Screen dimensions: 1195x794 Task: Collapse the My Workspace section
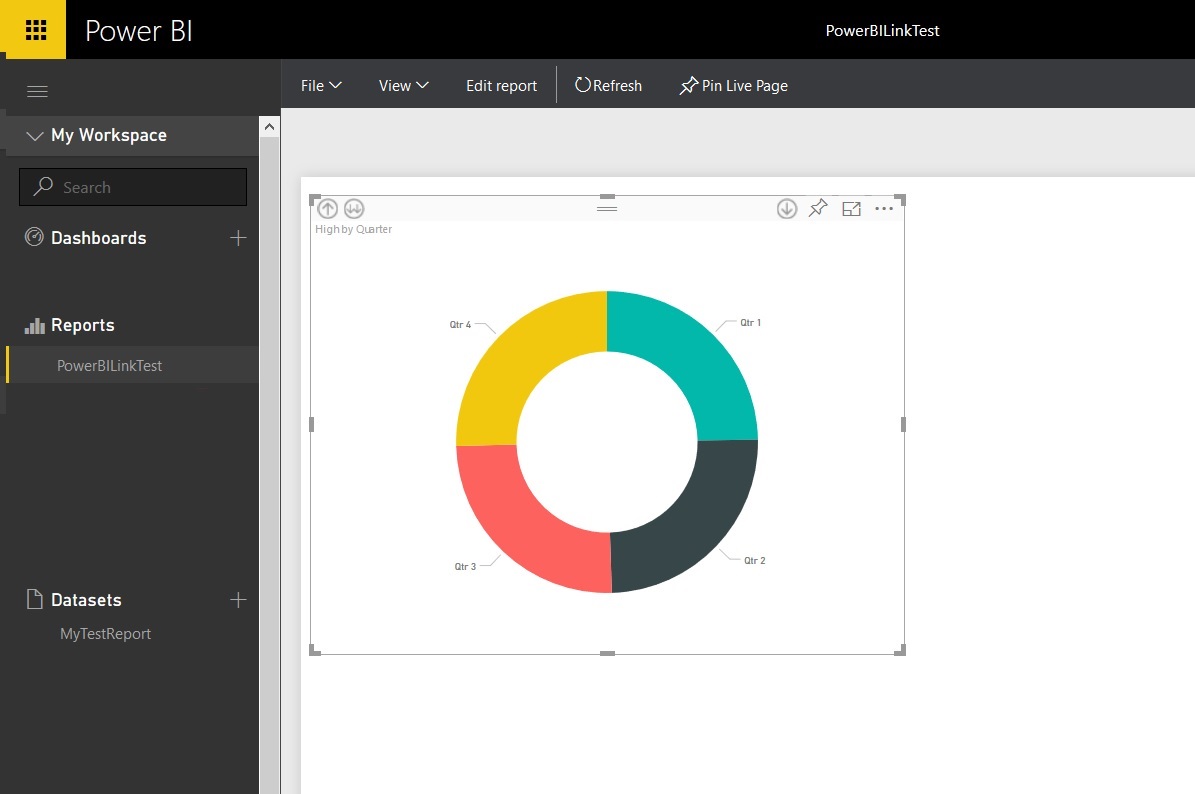pyautogui.click(x=35, y=135)
